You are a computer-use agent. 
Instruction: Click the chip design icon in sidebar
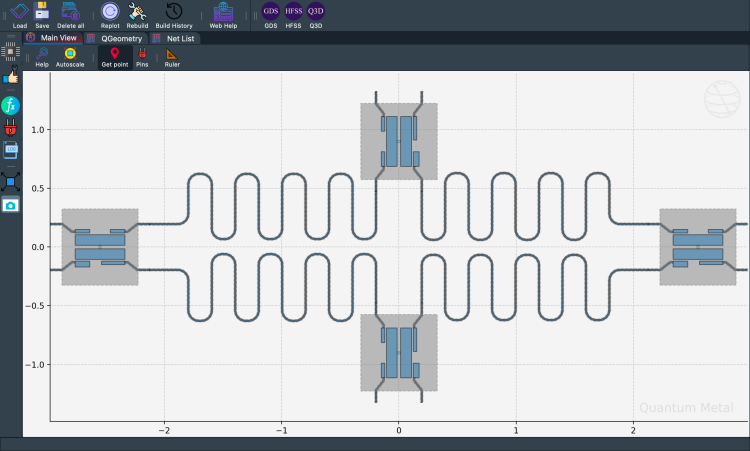(x=11, y=51)
